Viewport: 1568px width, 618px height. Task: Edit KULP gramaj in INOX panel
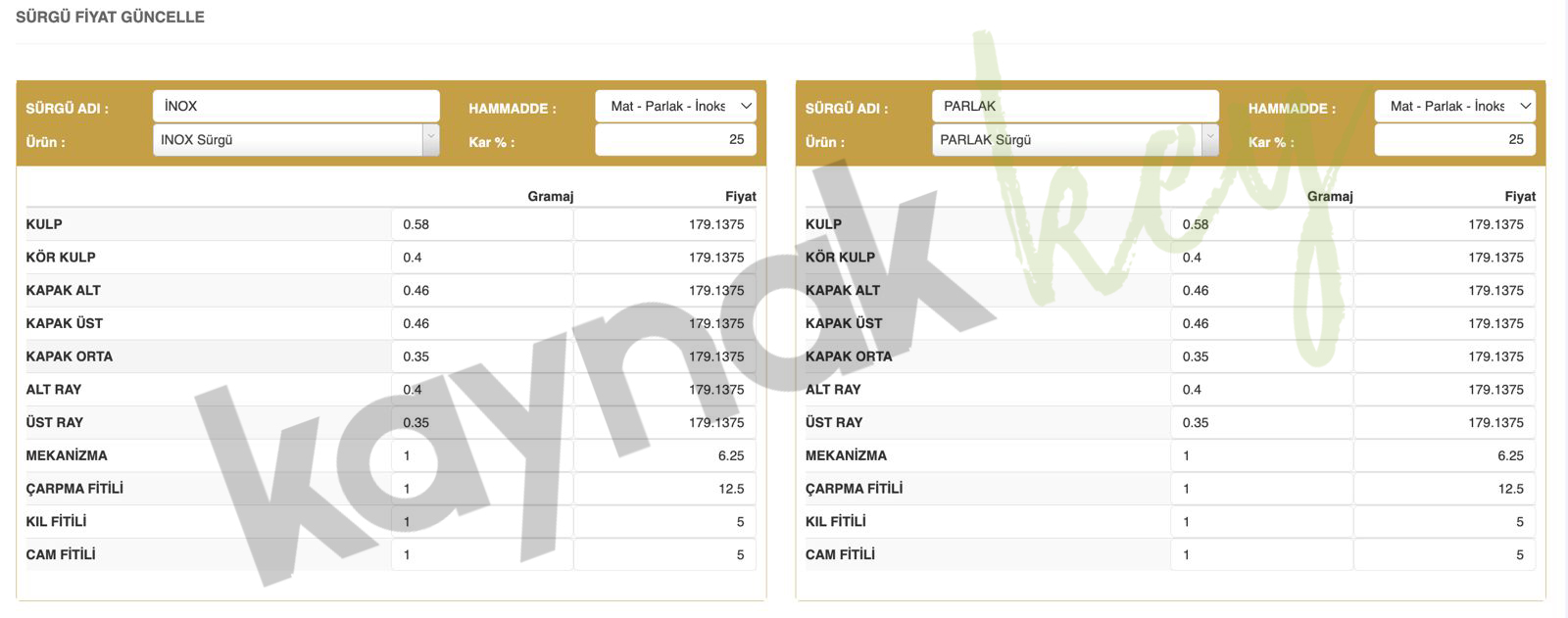pos(482,224)
